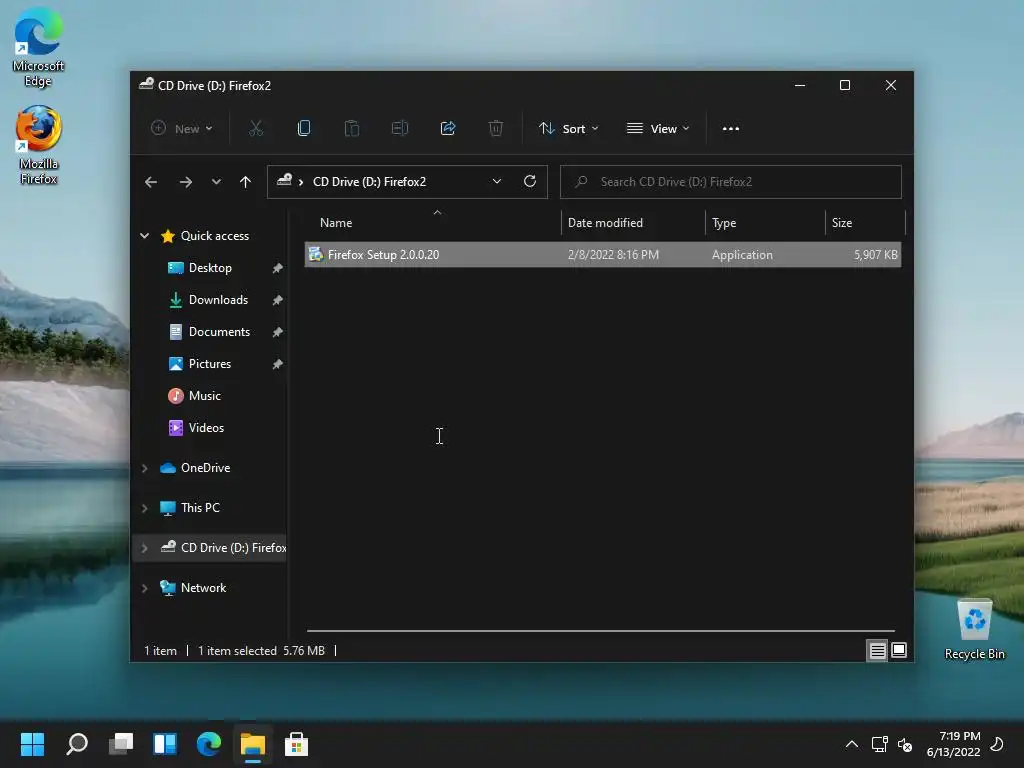Select Desktop in Quick access
Viewport: 1024px width, 768px height.
point(210,268)
